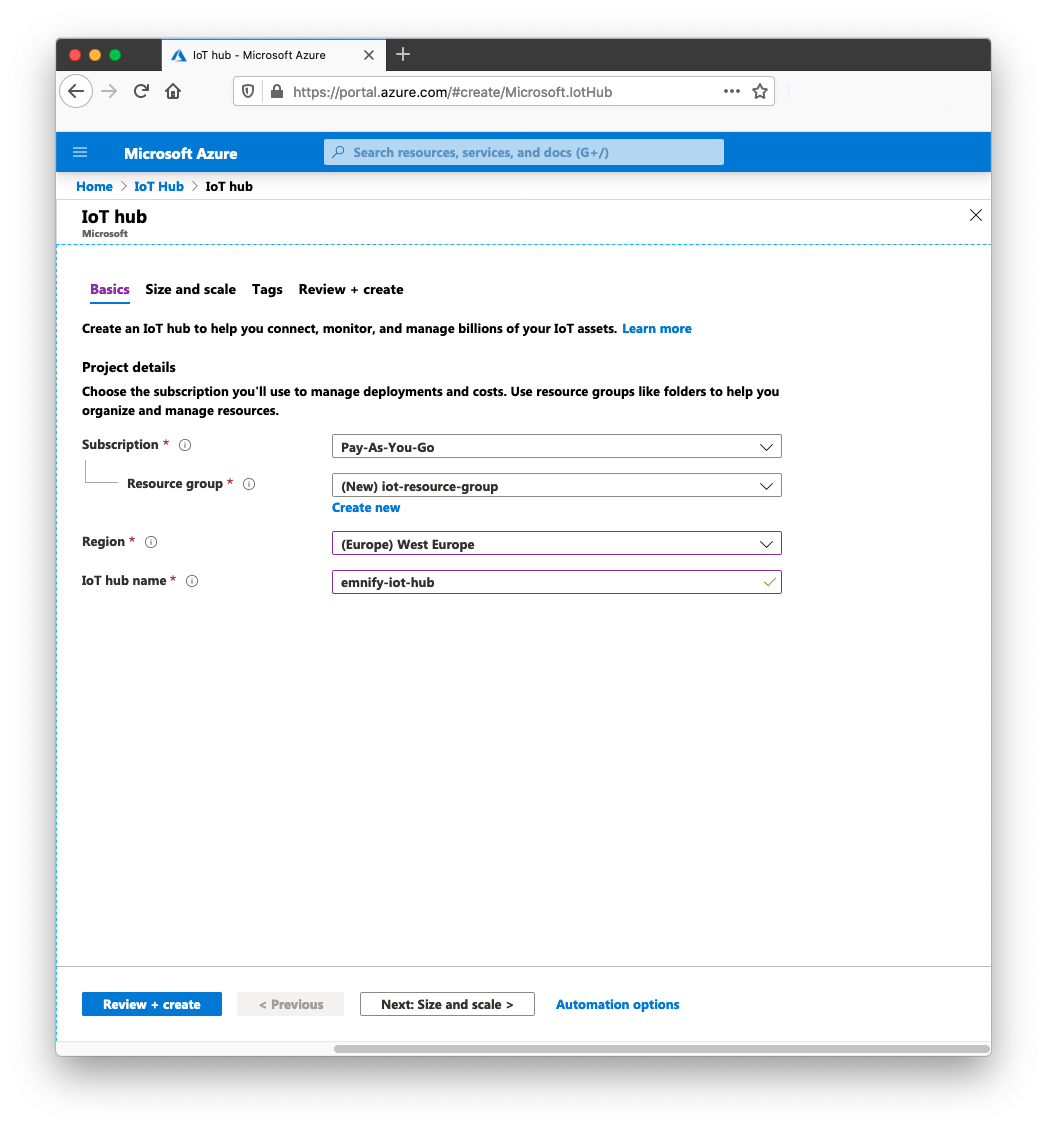
Task: Click the Azure search resources box
Action: pos(524,152)
